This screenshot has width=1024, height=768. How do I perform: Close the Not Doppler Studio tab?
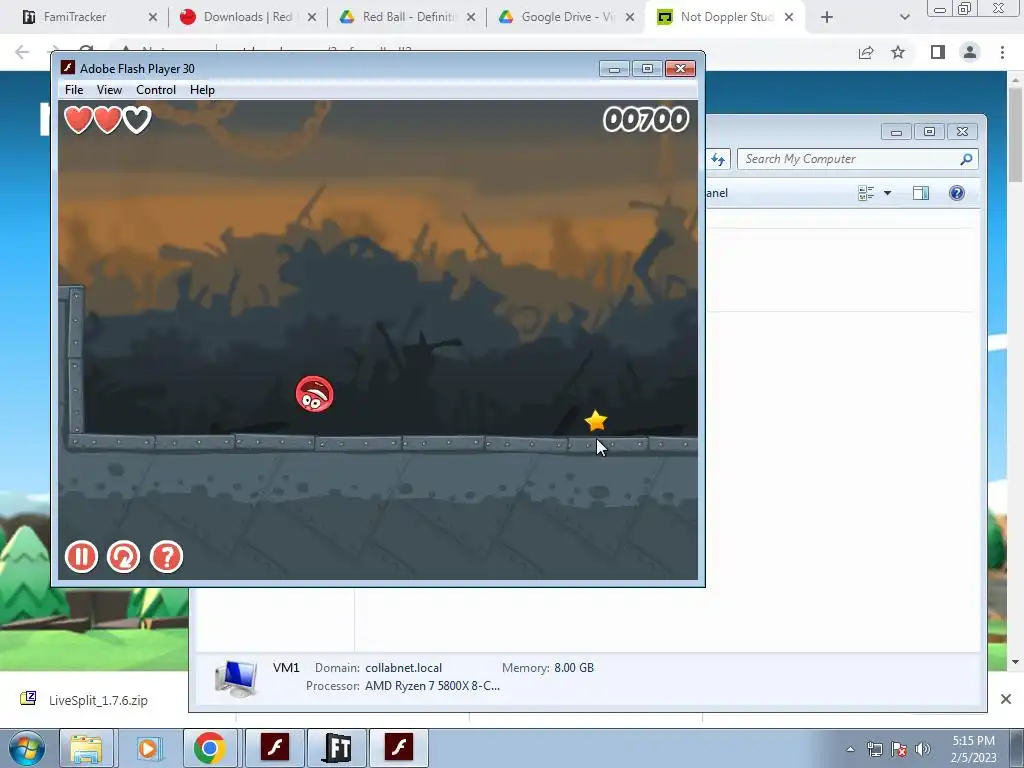click(x=789, y=17)
